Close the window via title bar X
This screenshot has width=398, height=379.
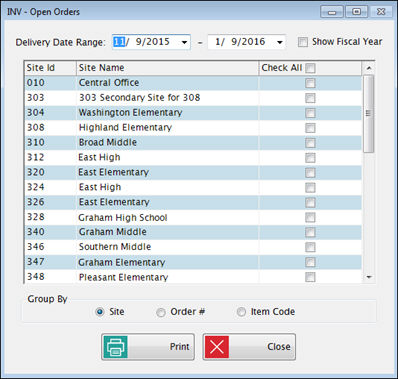click(x=381, y=12)
